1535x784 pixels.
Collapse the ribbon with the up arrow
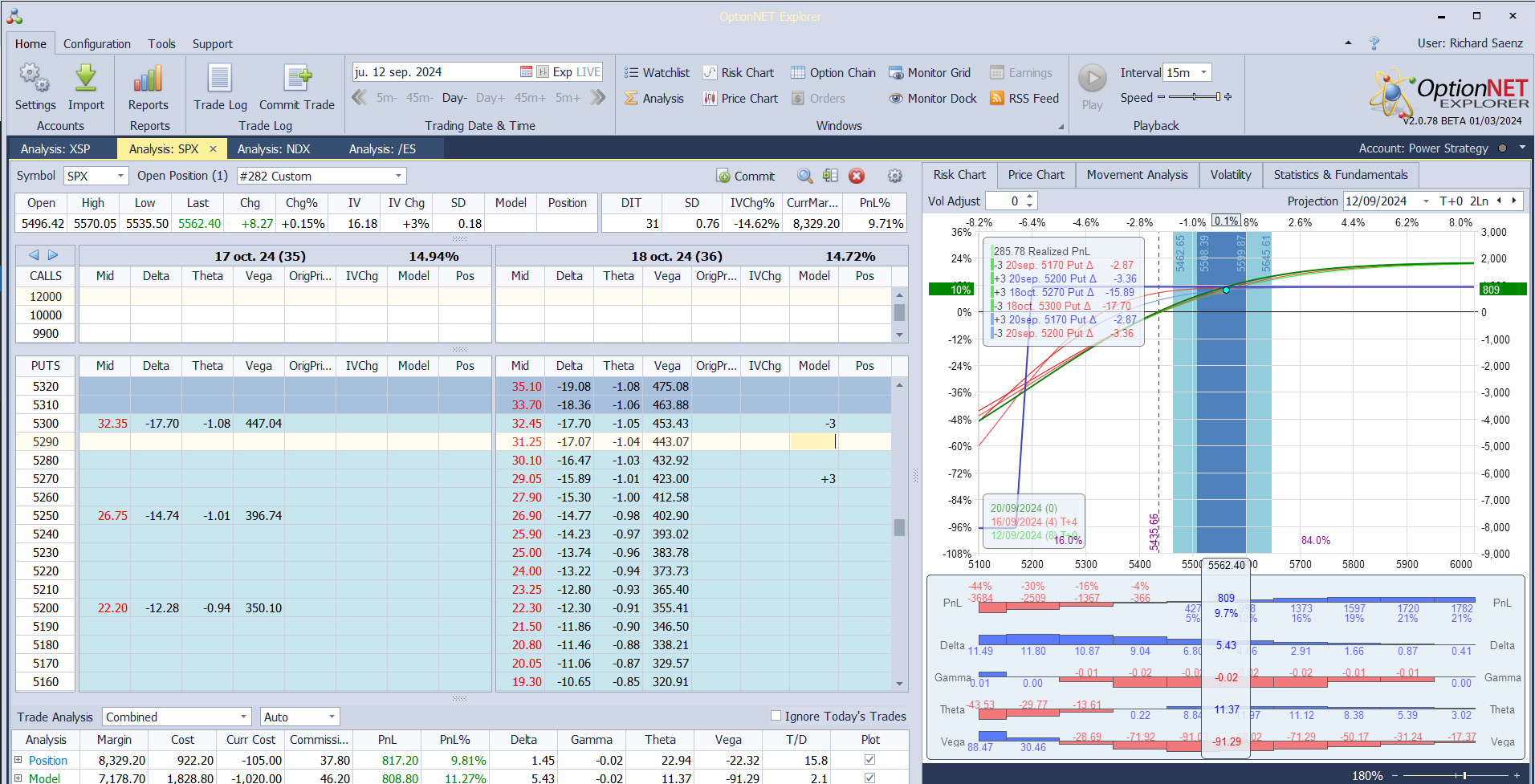coord(1348,43)
